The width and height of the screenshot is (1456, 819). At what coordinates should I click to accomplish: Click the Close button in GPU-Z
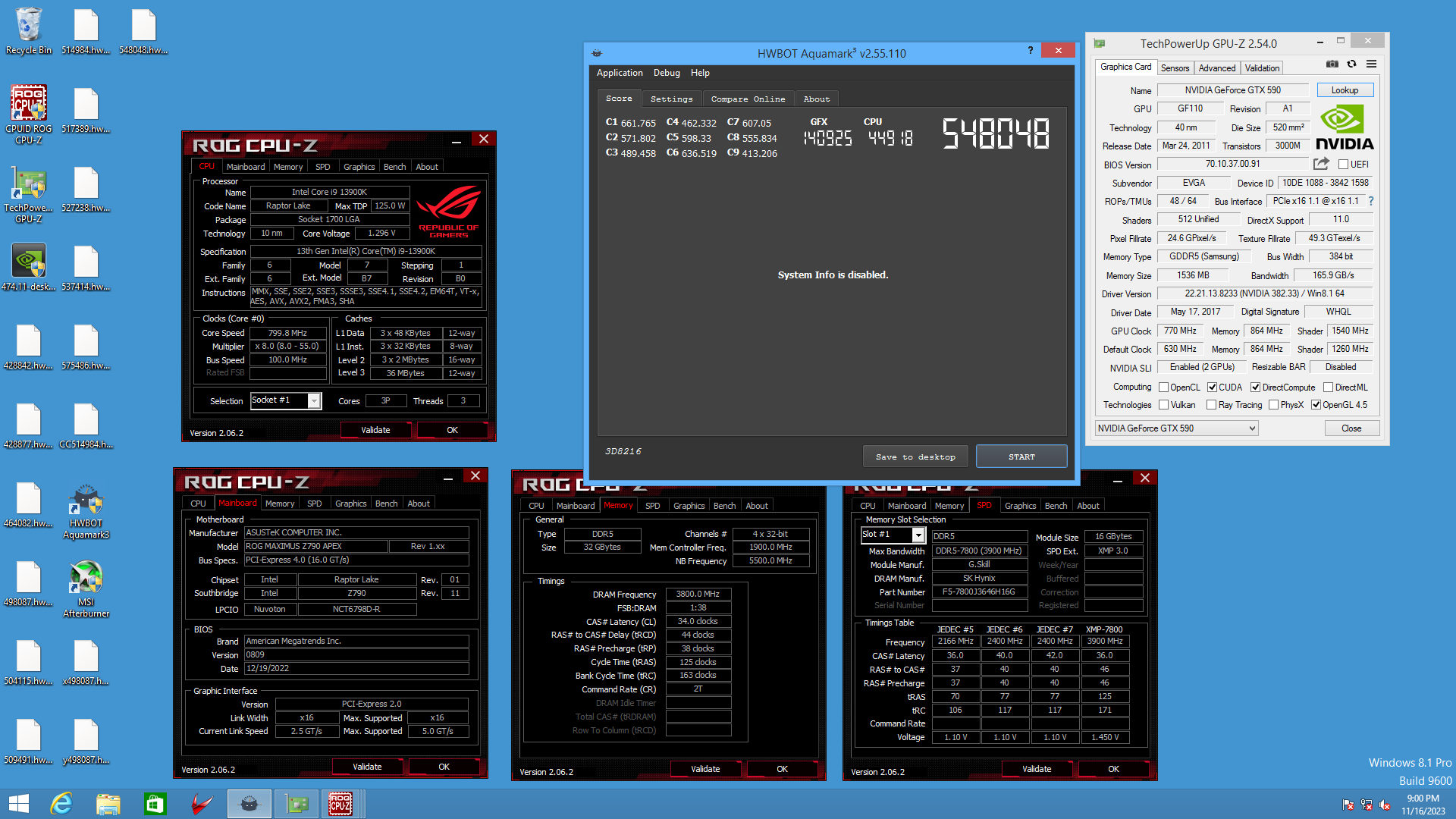click(1351, 428)
